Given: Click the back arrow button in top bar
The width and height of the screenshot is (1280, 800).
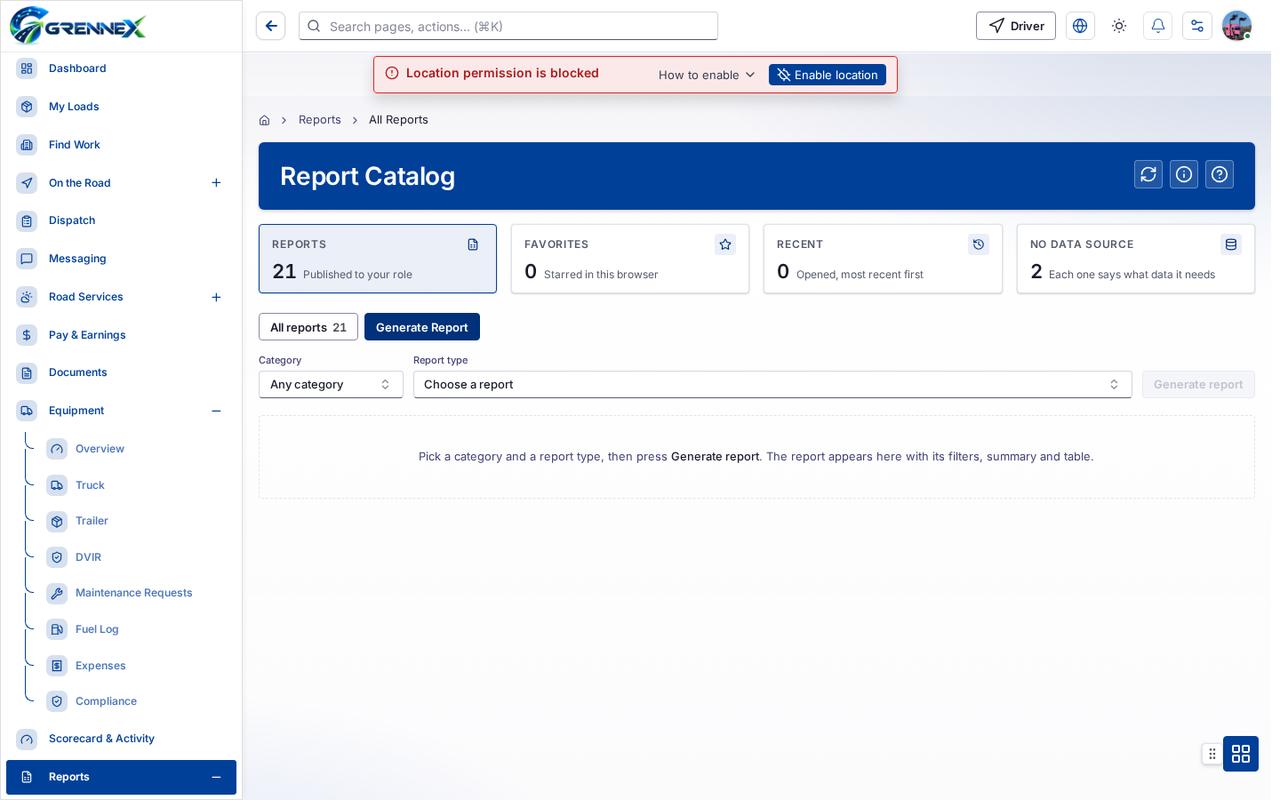Looking at the screenshot, I should tap(270, 26).
